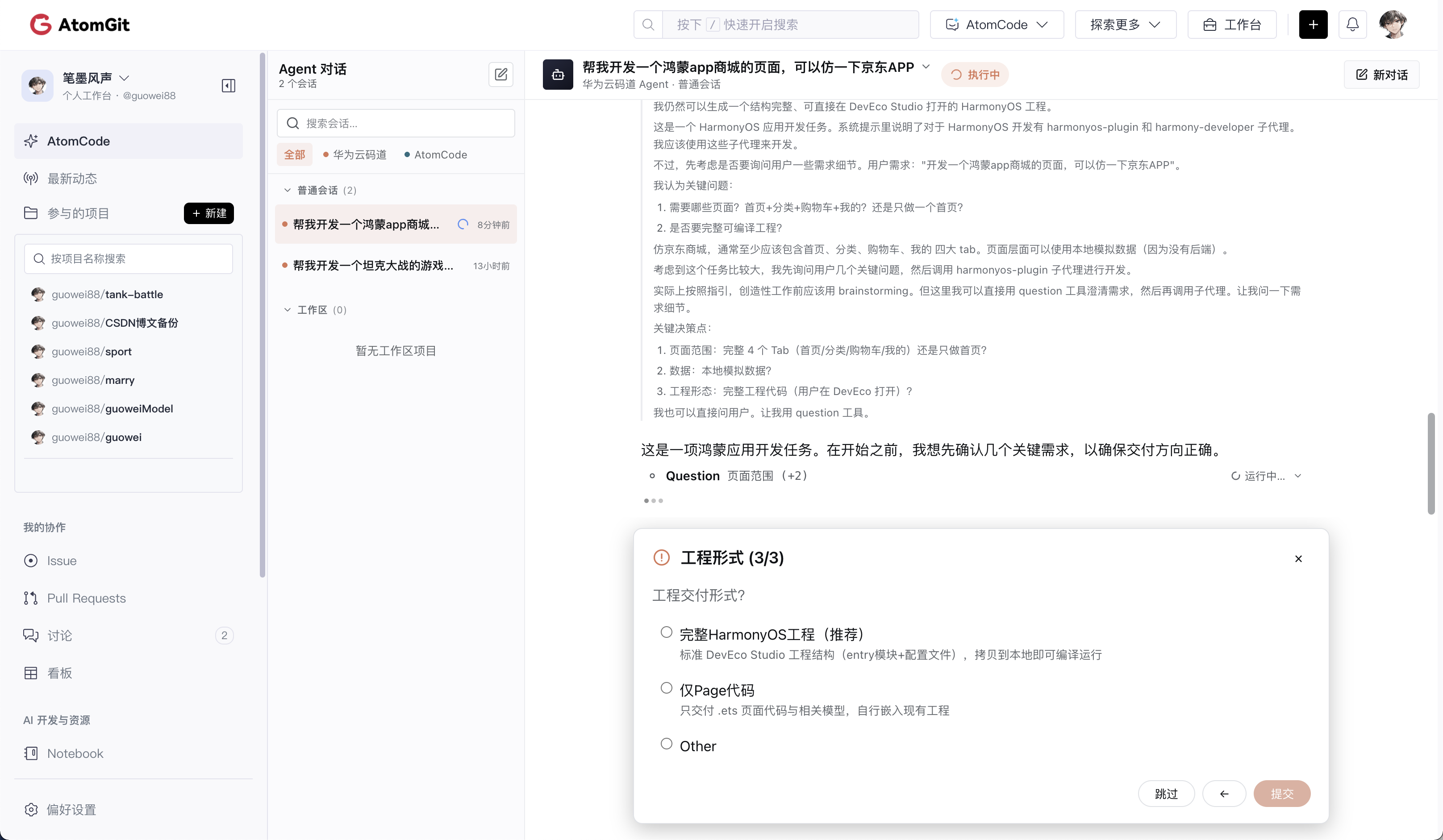Viewport: 1443px width, 840px height.
Task: Click the search magnifier icon in top bar
Action: [648, 25]
